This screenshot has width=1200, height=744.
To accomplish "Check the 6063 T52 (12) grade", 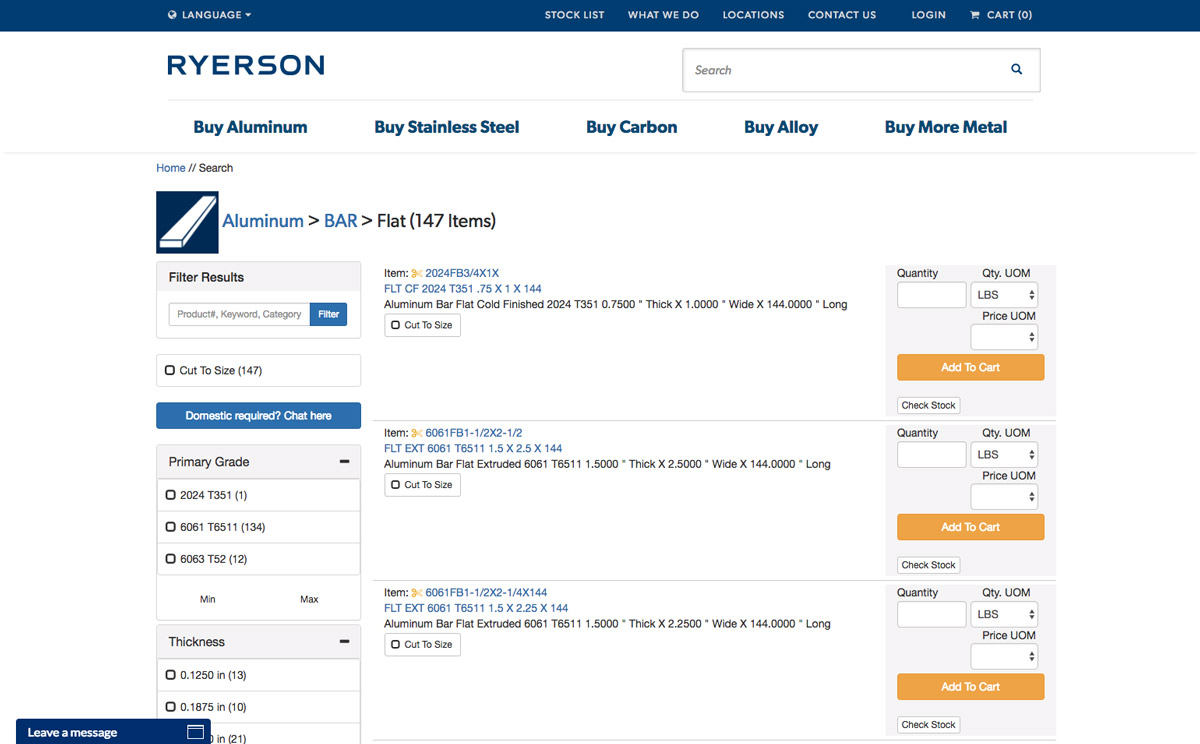I will [x=171, y=559].
